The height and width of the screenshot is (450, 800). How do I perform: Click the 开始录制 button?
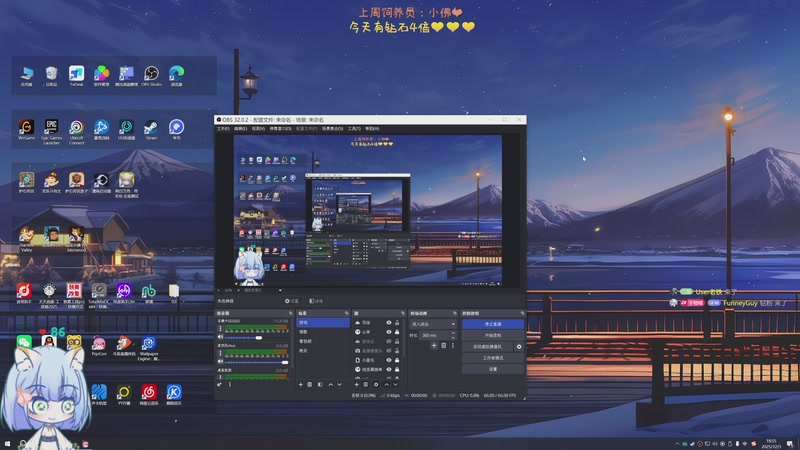coord(493,336)
